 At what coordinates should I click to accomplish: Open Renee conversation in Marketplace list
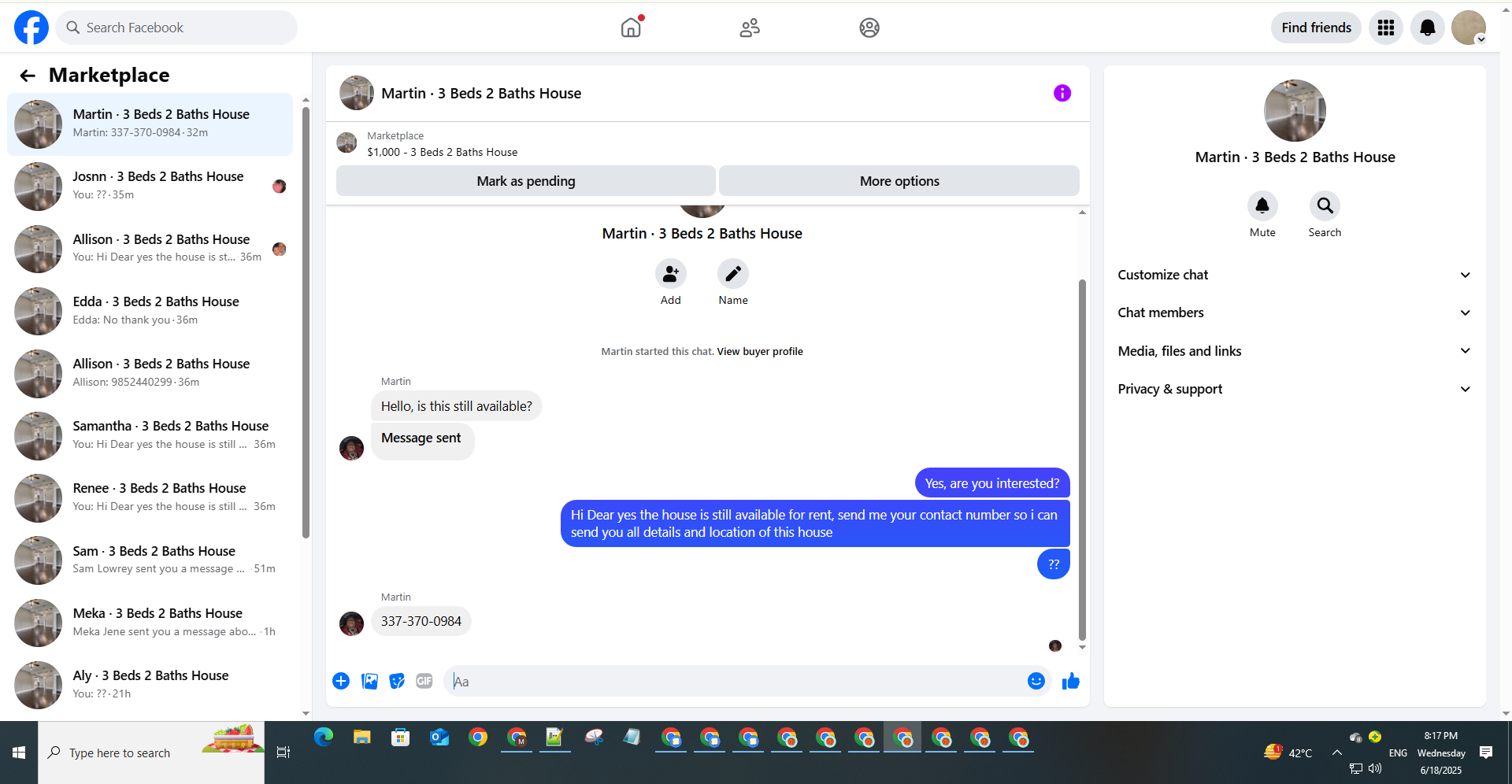150,497
